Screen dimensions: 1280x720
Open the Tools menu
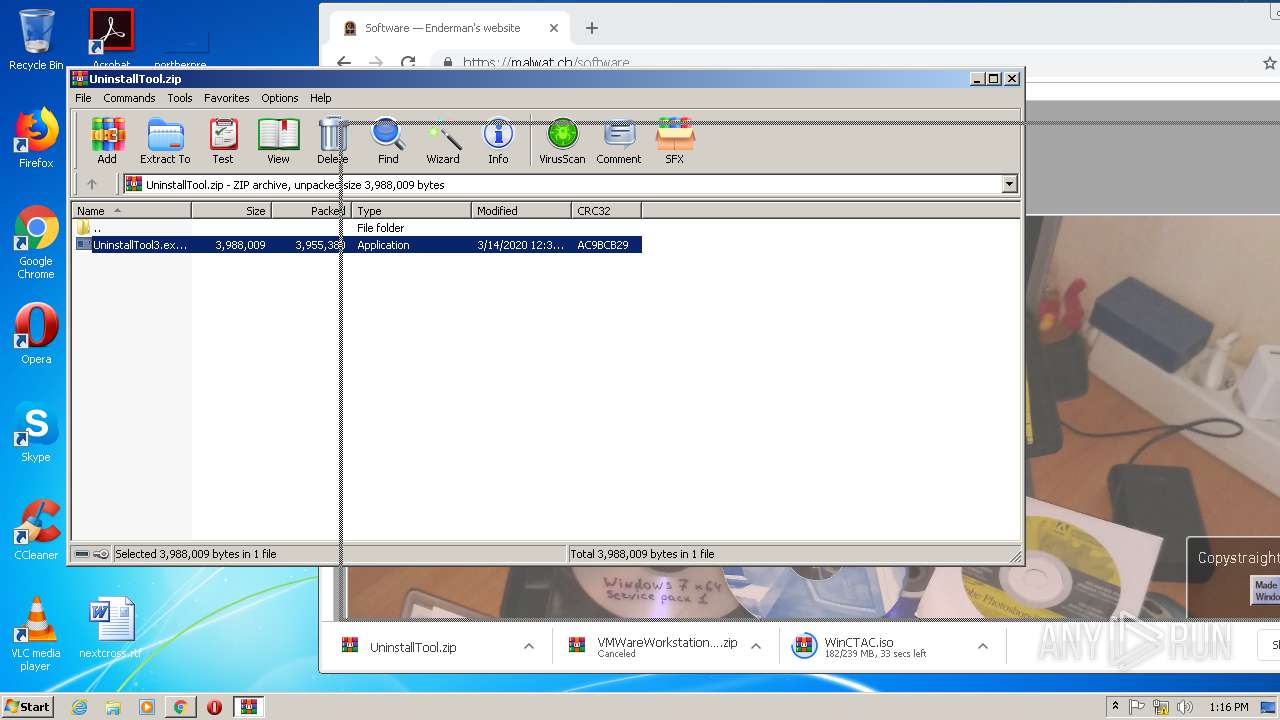pos(180,98)
